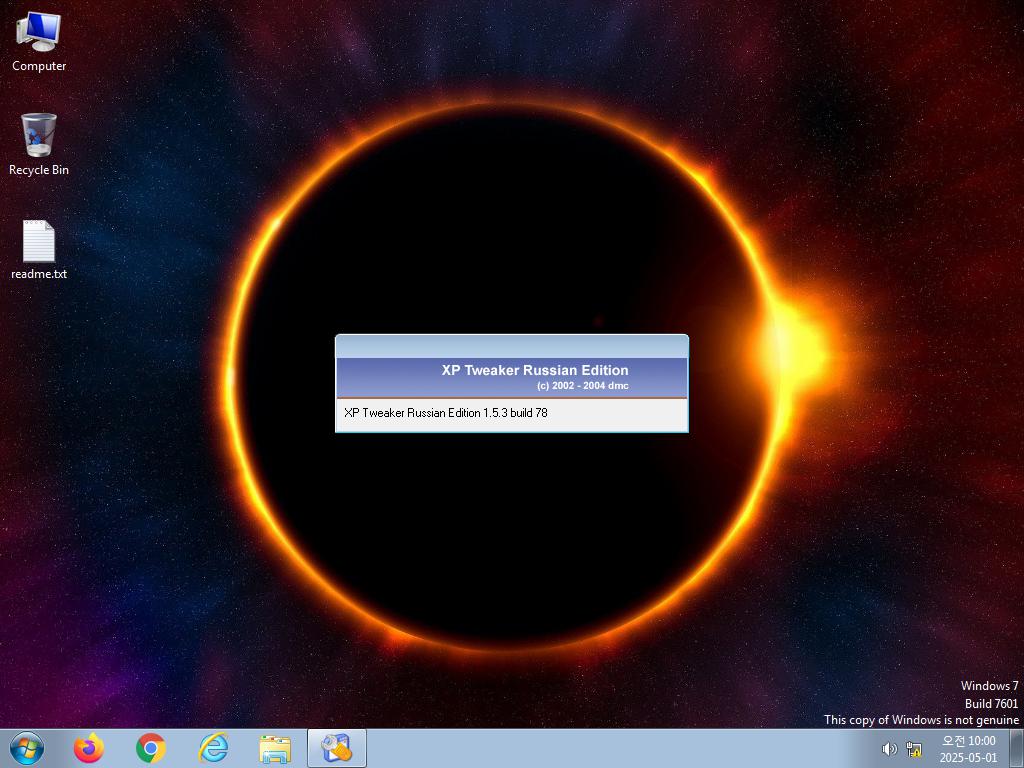1024x768 pixels.
Task: Click the 'readme.txt' file name label
Action: (x=39, y=274)
